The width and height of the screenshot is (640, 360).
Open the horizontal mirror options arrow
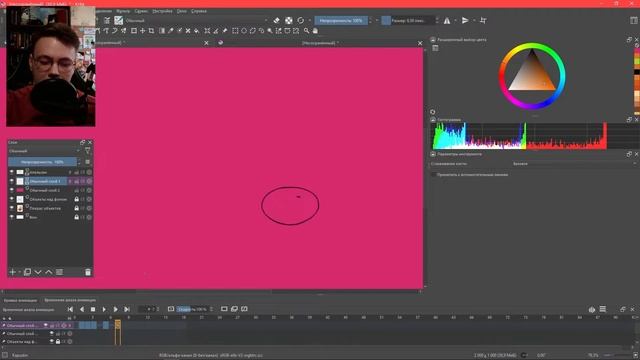tap(456, 20)
